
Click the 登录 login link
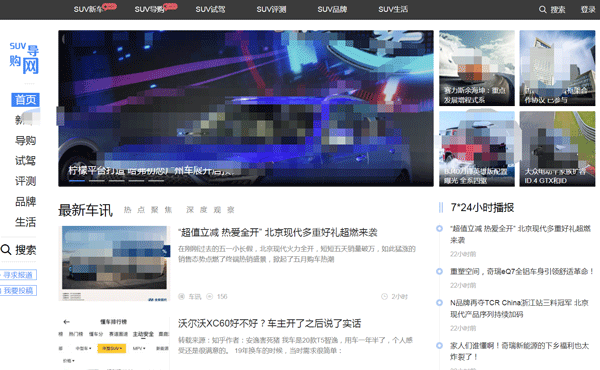(x=588, y=10)
